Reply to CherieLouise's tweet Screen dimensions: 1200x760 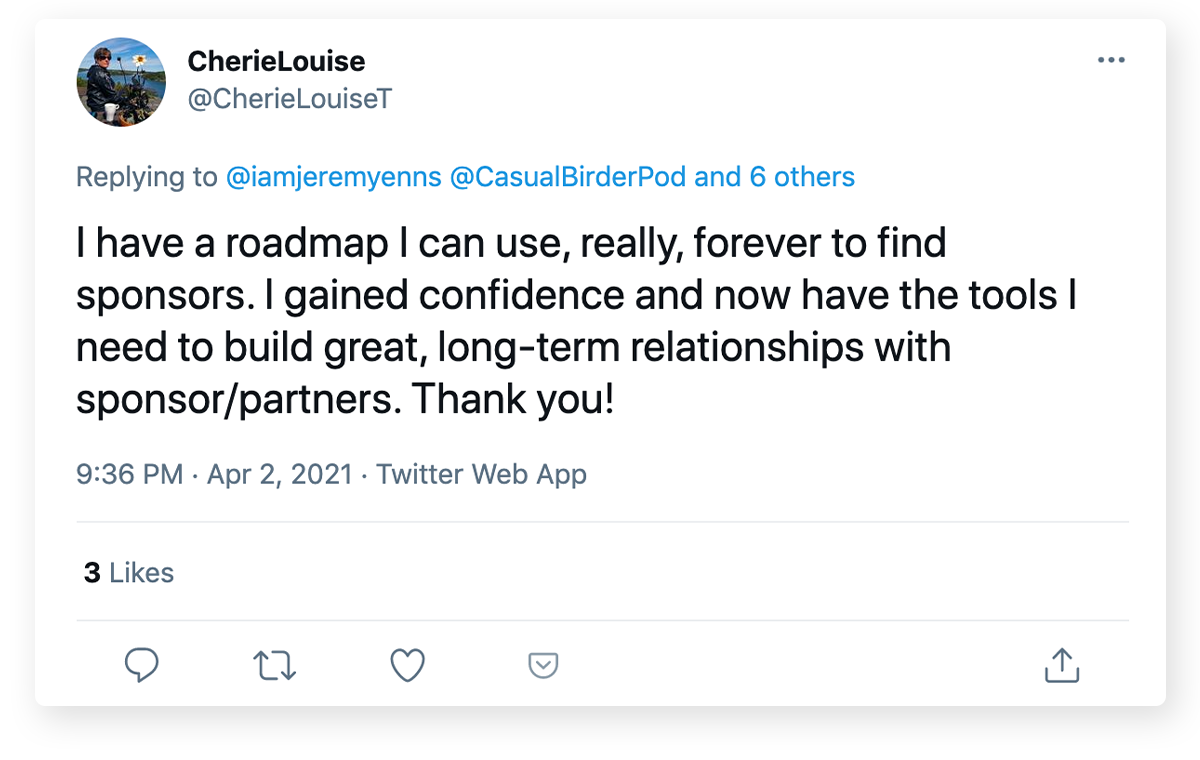click(141, 665)
